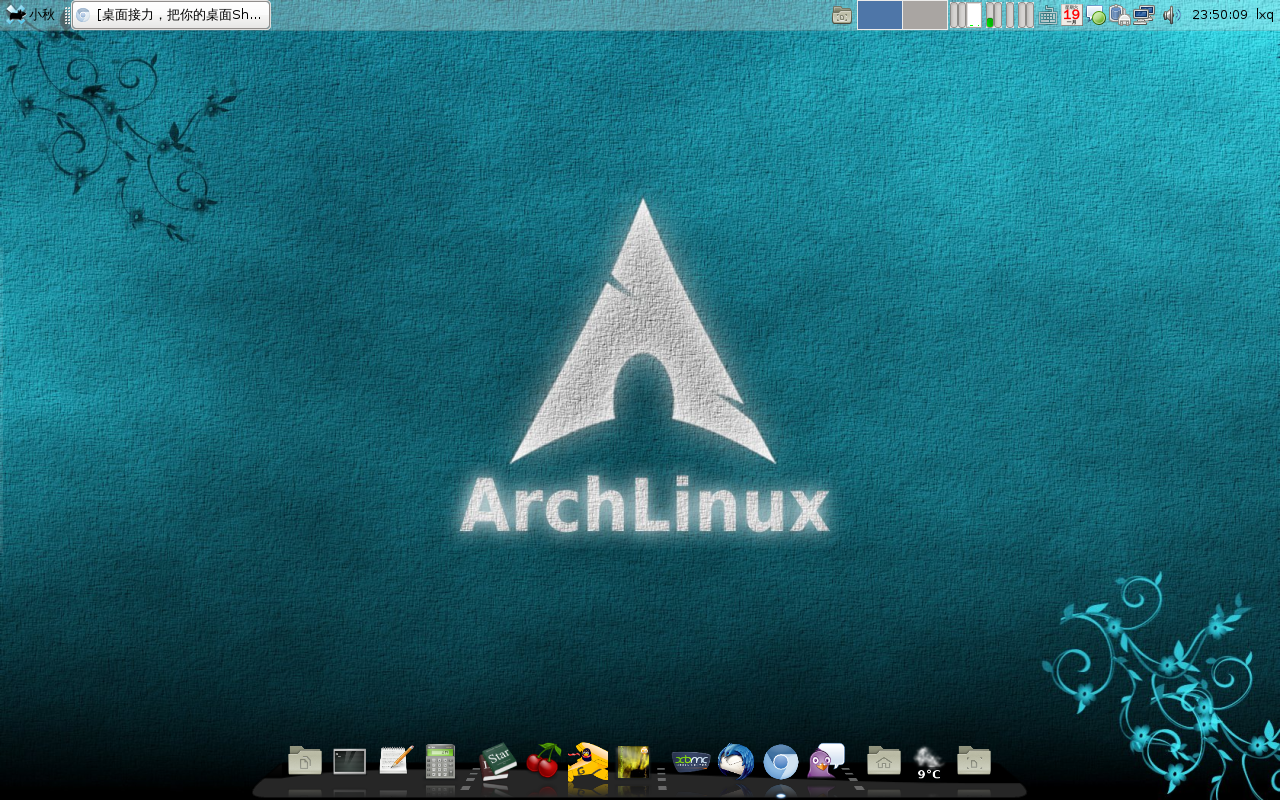This screenshot has height=800, width=1280.
Task: Switch to the gray second workspace
Action: 925,15
